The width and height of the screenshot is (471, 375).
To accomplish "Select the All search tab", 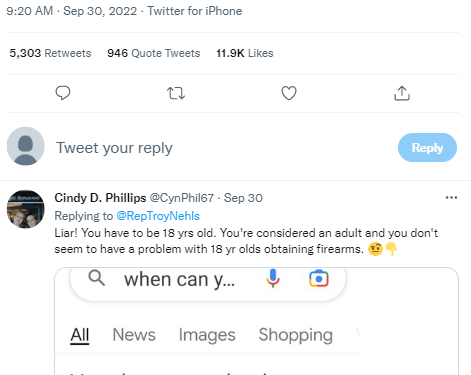I will coord(80,335).
